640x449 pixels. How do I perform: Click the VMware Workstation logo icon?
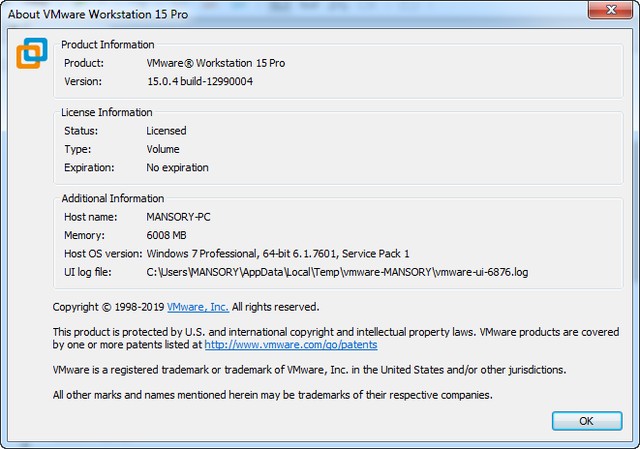click(32, 53)
